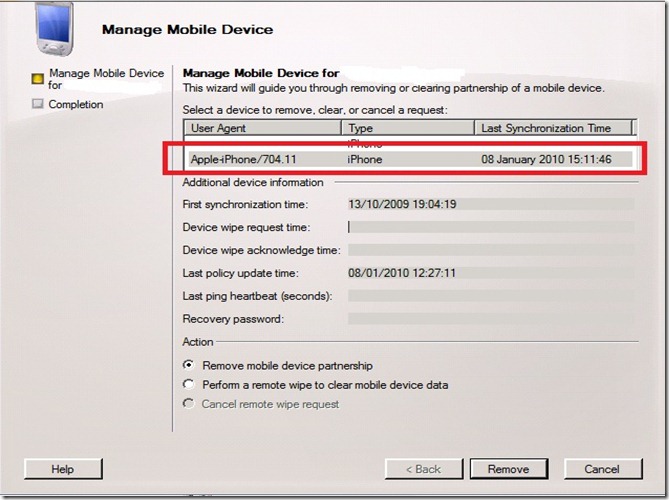Click the Back button

coord(424,469)
